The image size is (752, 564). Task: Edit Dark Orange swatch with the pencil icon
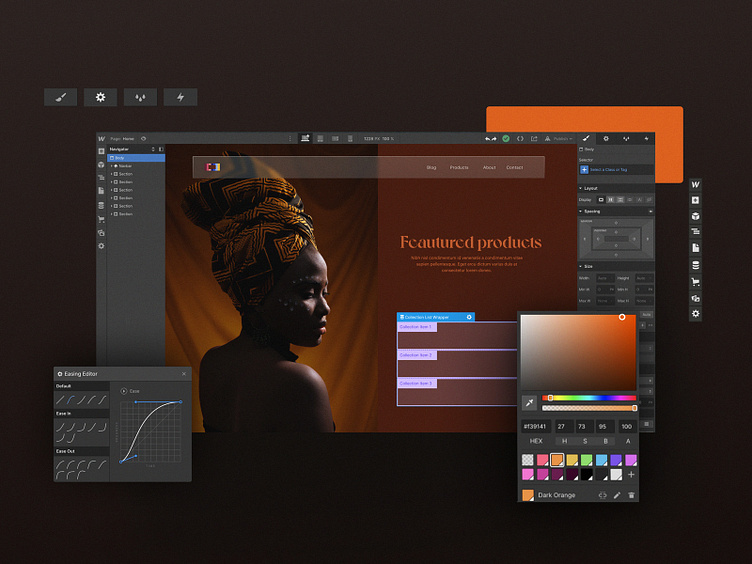click(x=617, y=495)
